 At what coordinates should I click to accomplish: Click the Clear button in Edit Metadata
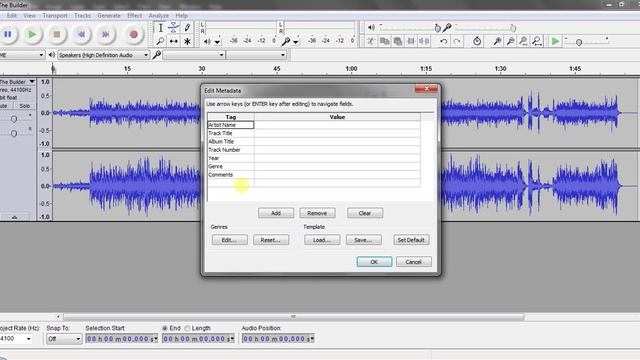pos(365,213)
